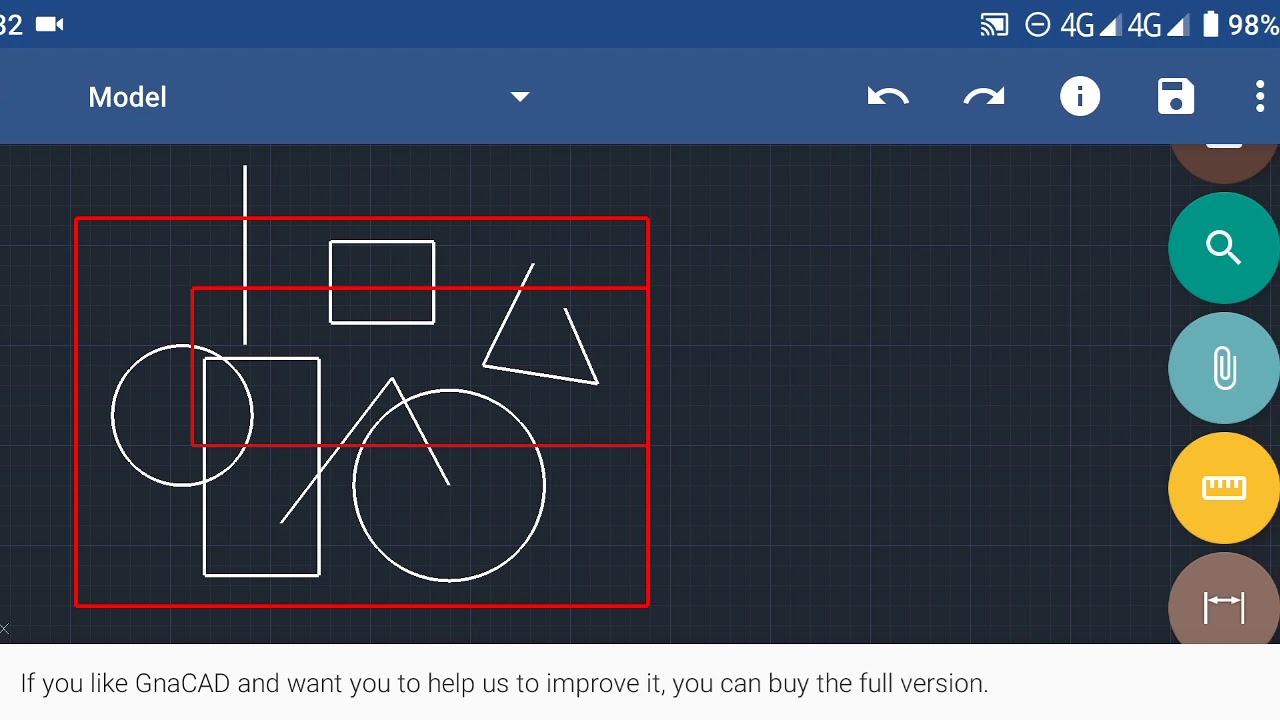Viewport: 1280px width, 720px height.
Task: Open the Model space selector label
Action: [128, 97]
